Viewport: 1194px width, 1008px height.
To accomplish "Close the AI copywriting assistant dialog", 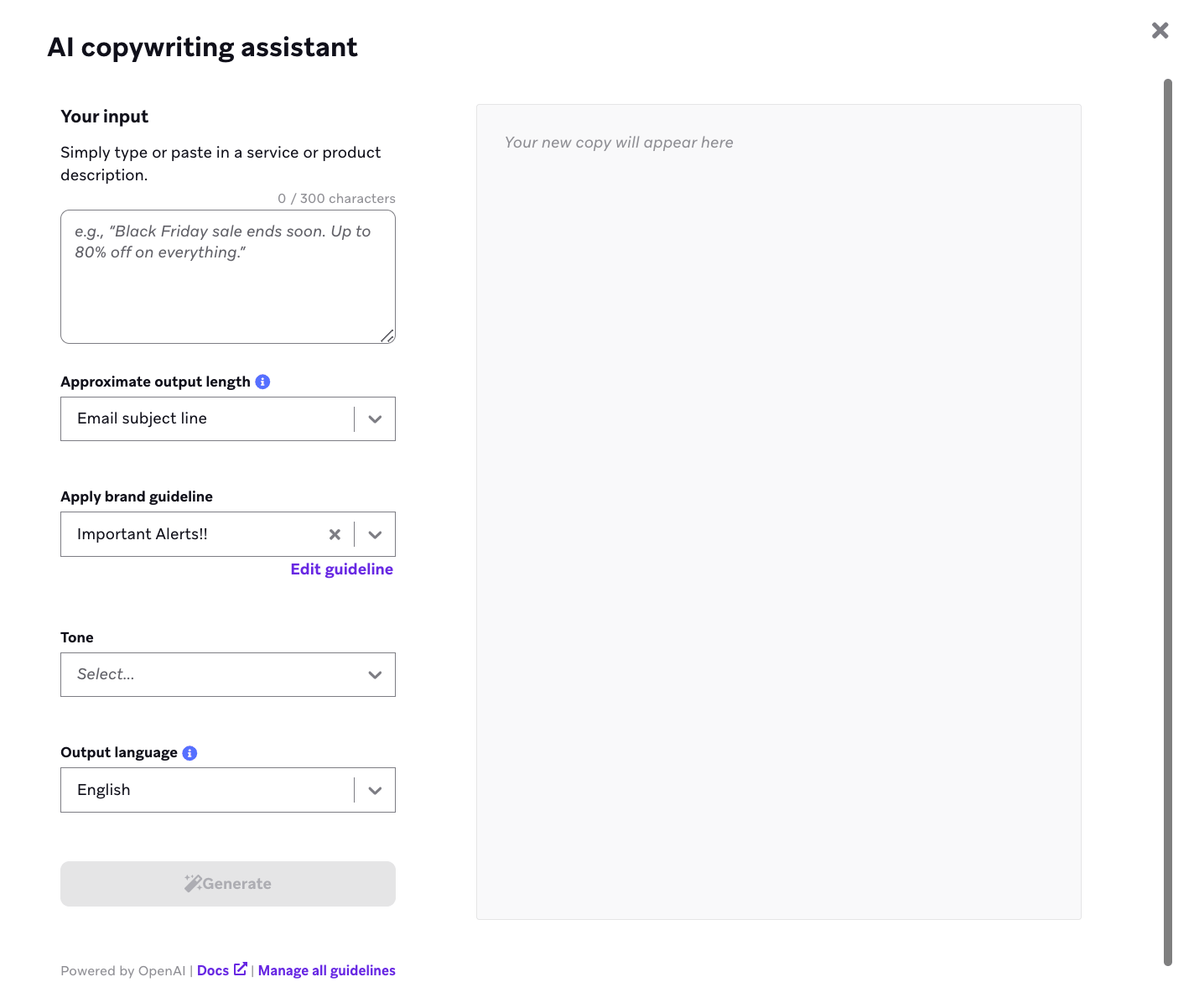I will point(1160,30).
